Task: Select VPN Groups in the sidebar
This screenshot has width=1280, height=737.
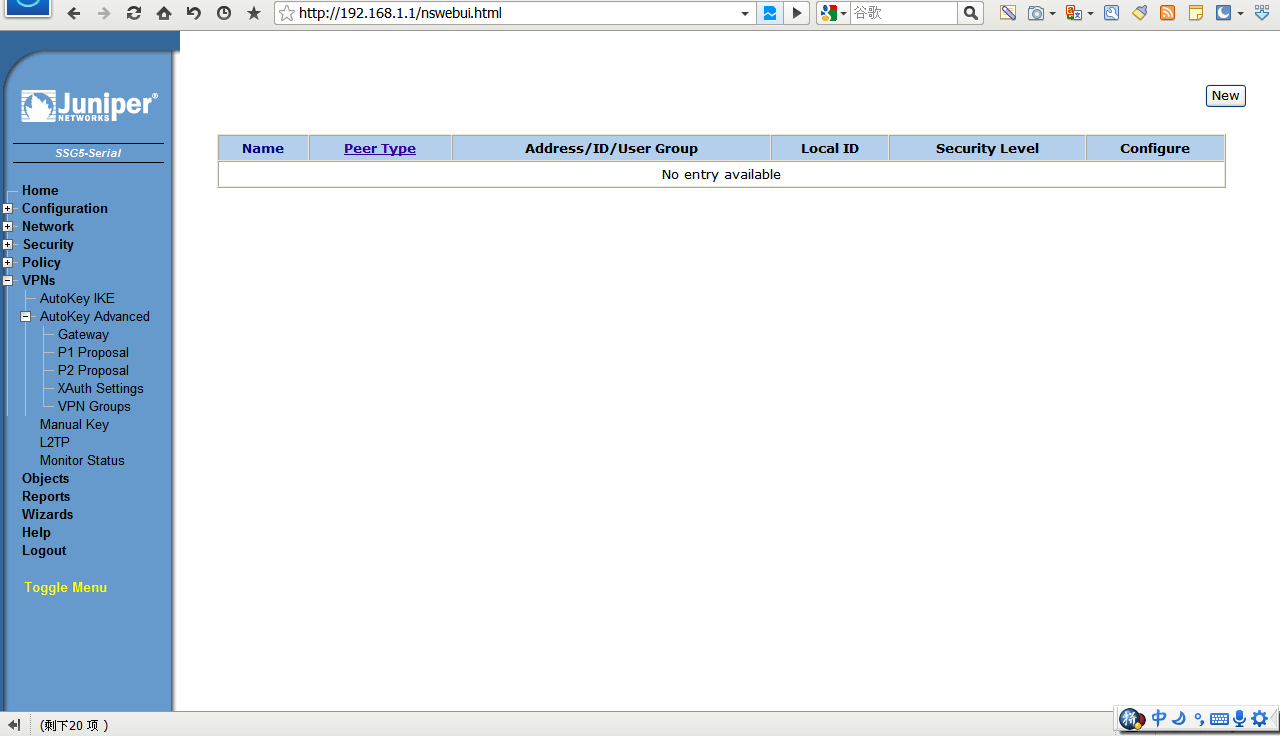Action: click(x=94, y=407)
